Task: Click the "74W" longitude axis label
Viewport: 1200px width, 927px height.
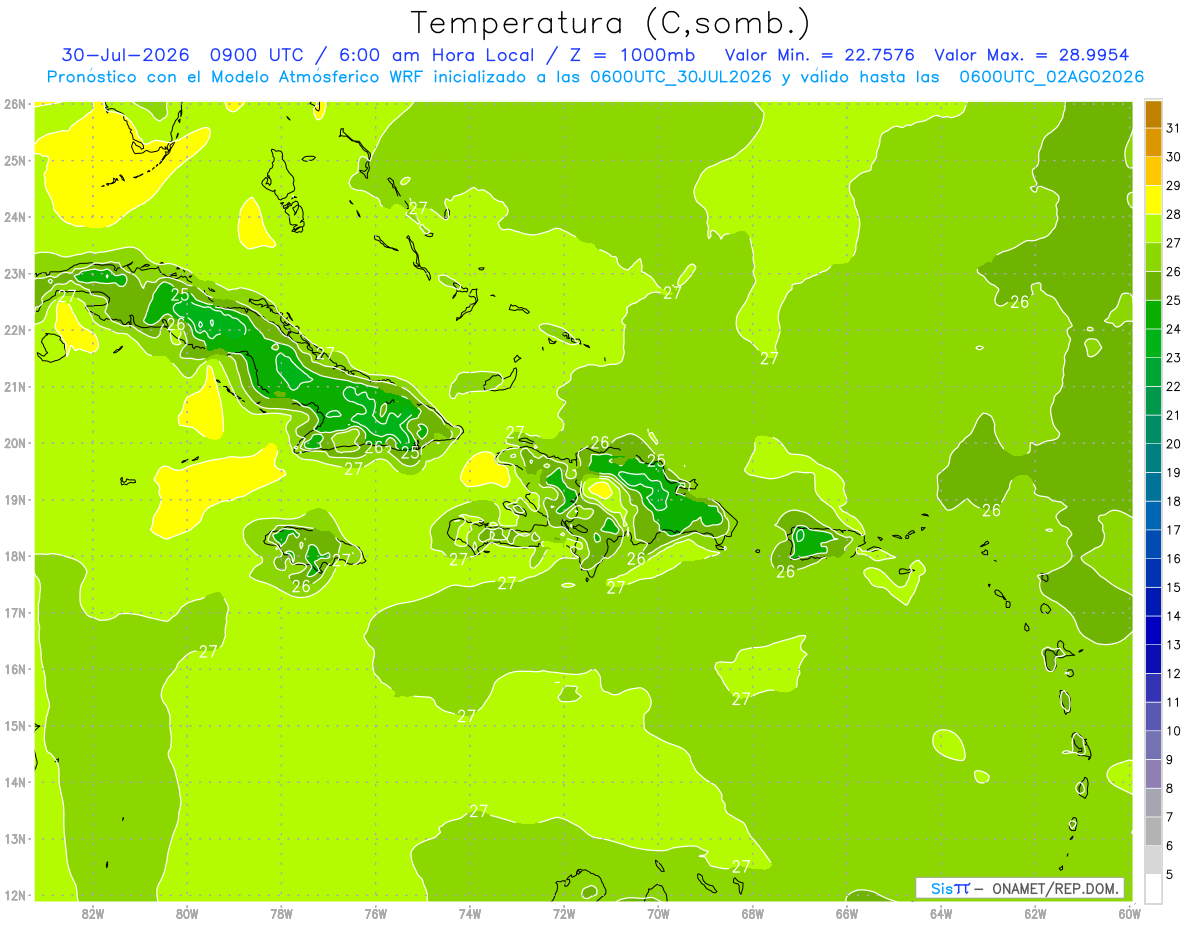Action: pyautogui.click(x=470, y=913)
